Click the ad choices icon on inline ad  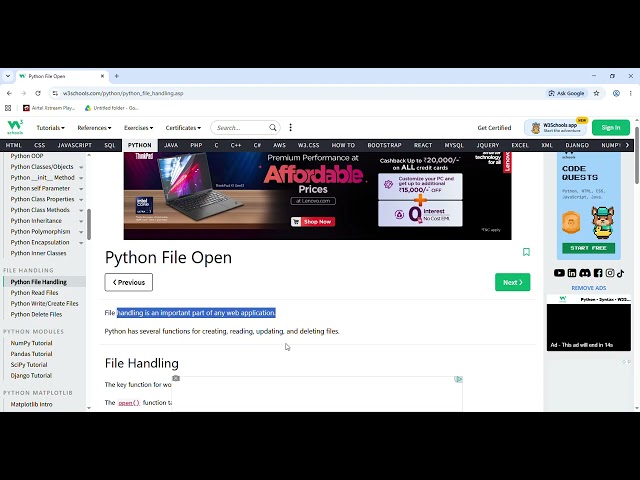coord(458,379)
